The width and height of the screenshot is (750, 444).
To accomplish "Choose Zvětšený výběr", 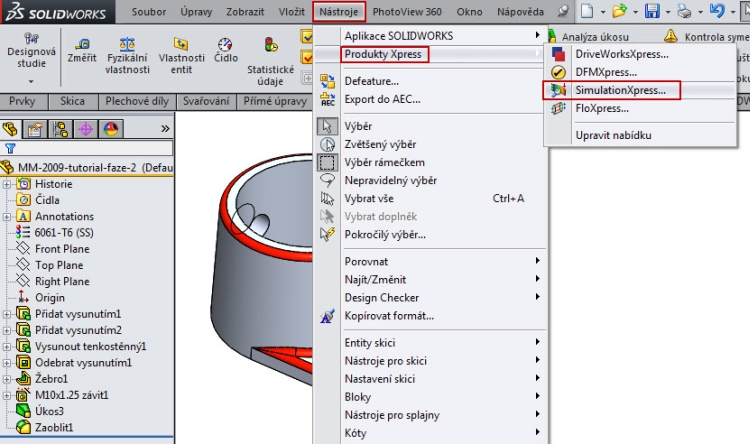I will pos(380,144).
